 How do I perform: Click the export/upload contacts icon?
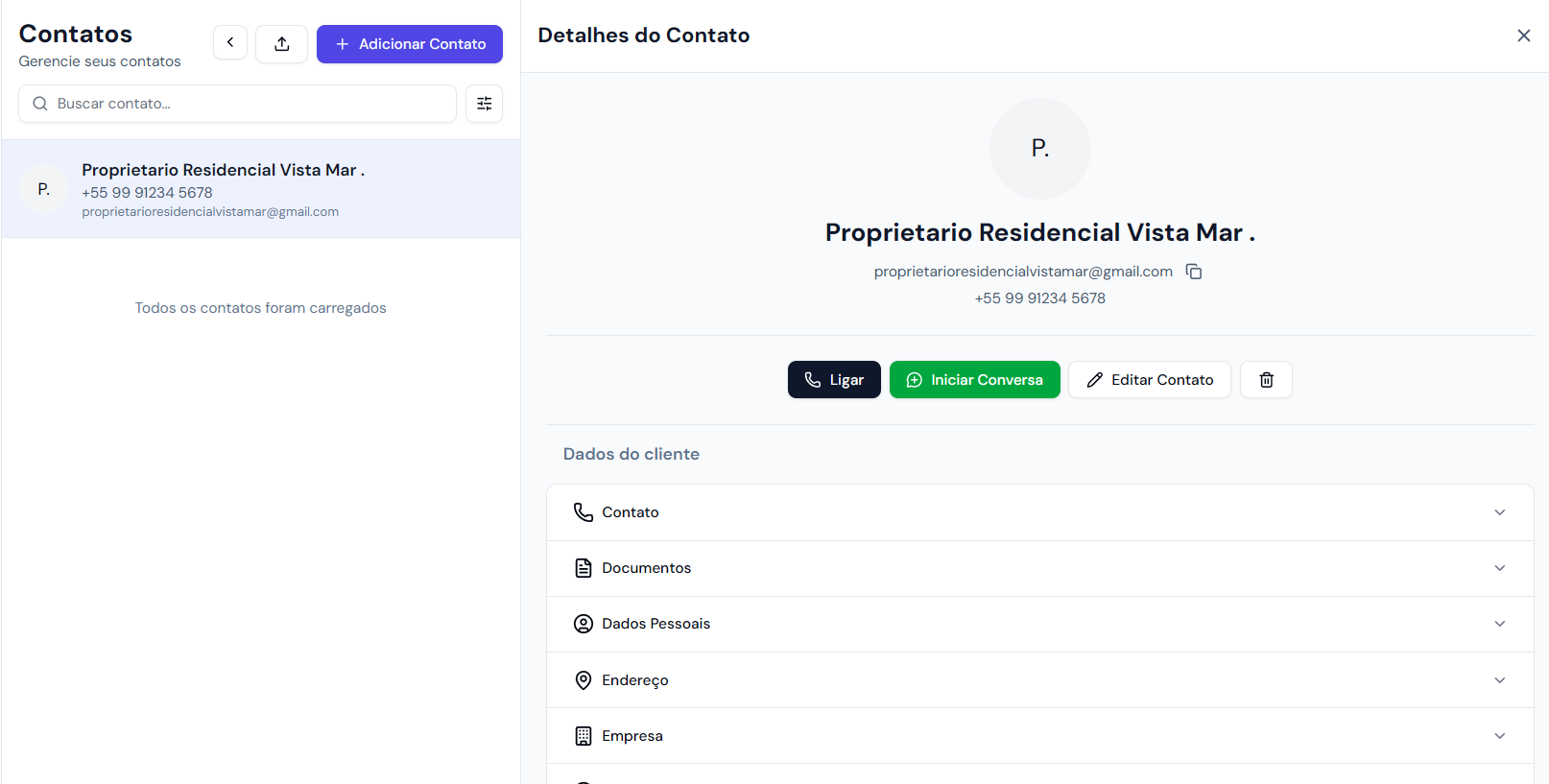click(x=281, y=44)
